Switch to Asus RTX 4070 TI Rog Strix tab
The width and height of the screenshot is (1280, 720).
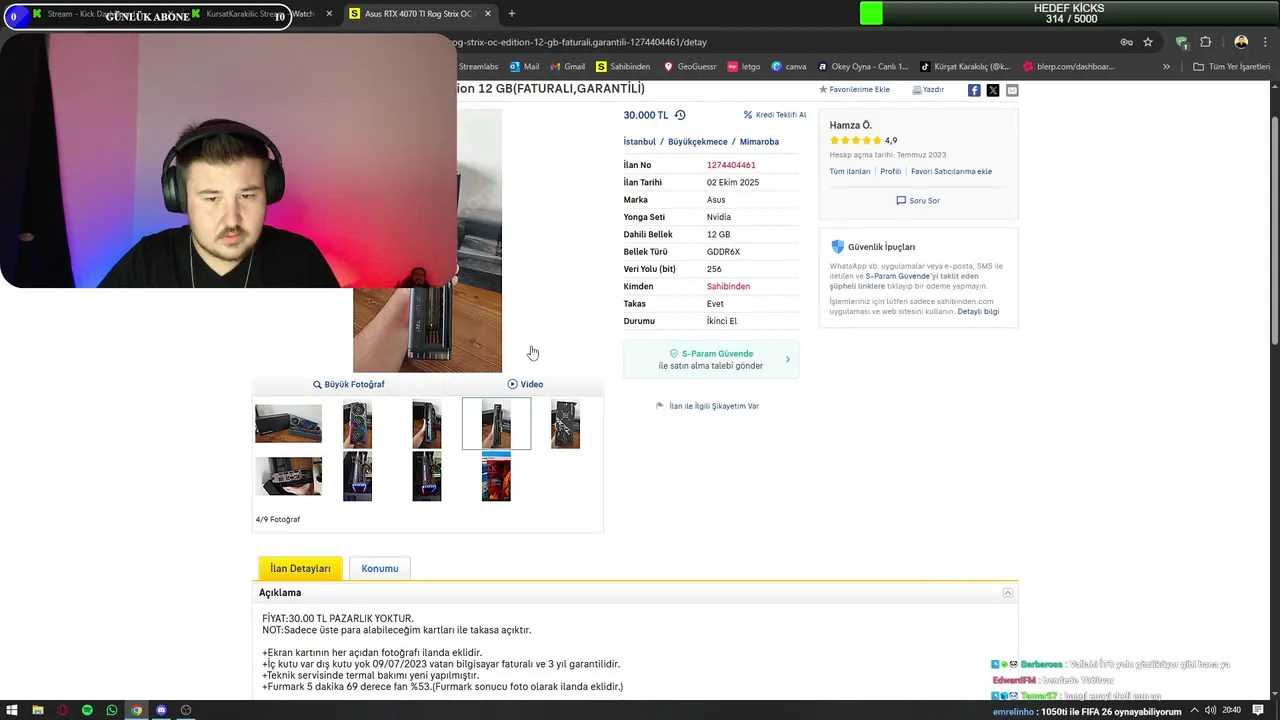(x=422, y=14)
